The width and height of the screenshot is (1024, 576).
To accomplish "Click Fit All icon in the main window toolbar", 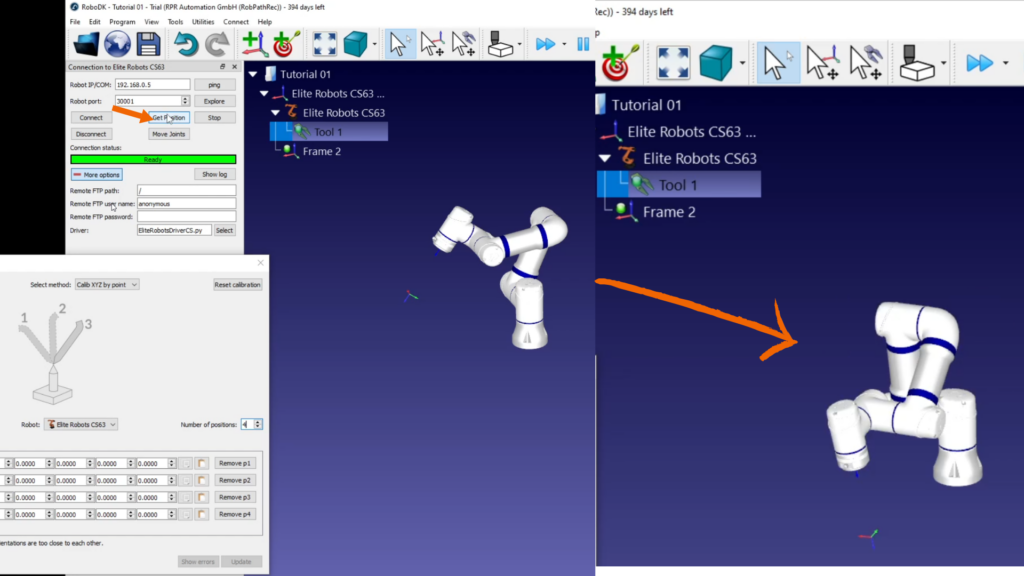I will (324, 44).
